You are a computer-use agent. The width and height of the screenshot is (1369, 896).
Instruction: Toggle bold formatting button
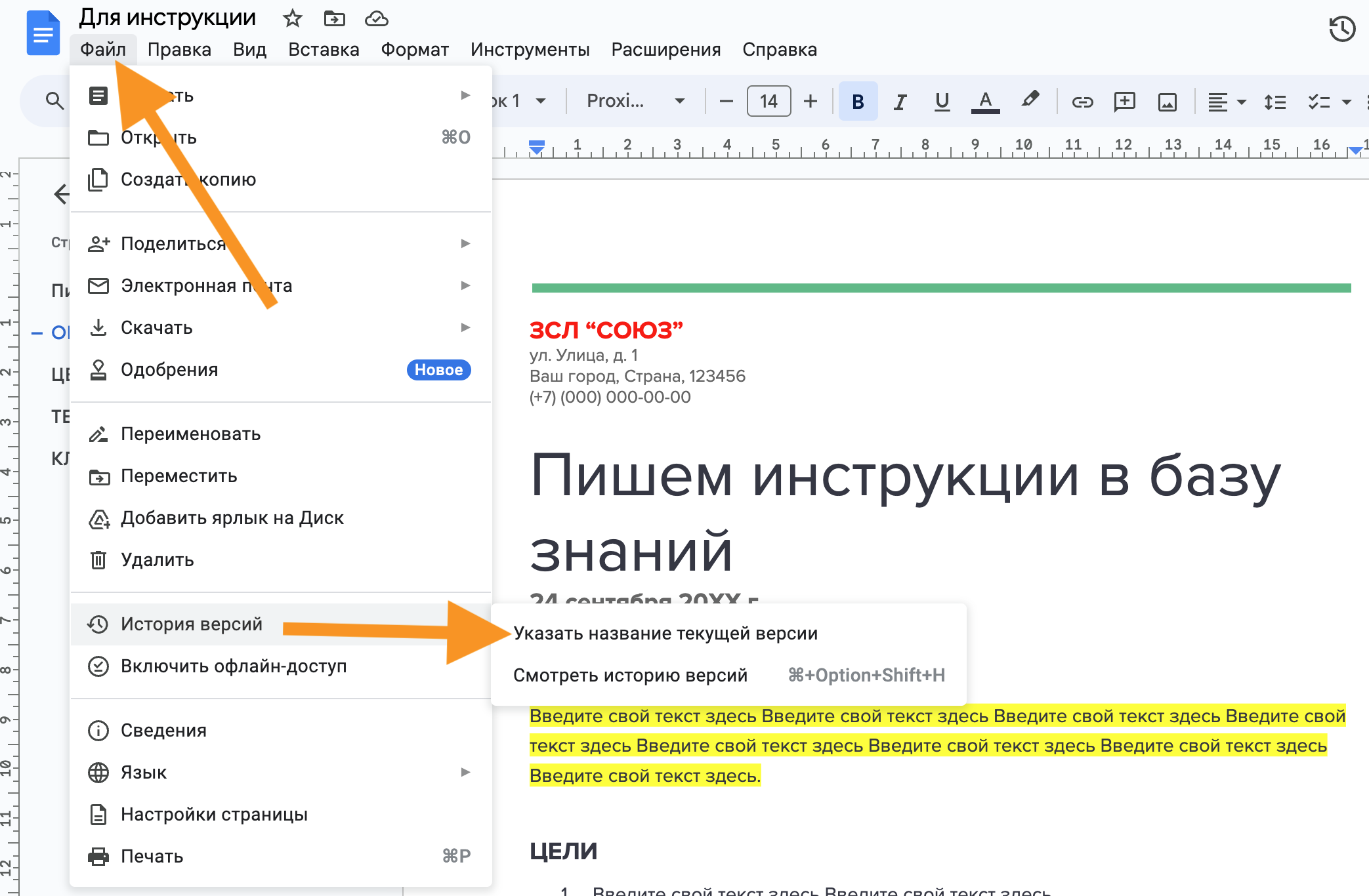click(858, 102)
